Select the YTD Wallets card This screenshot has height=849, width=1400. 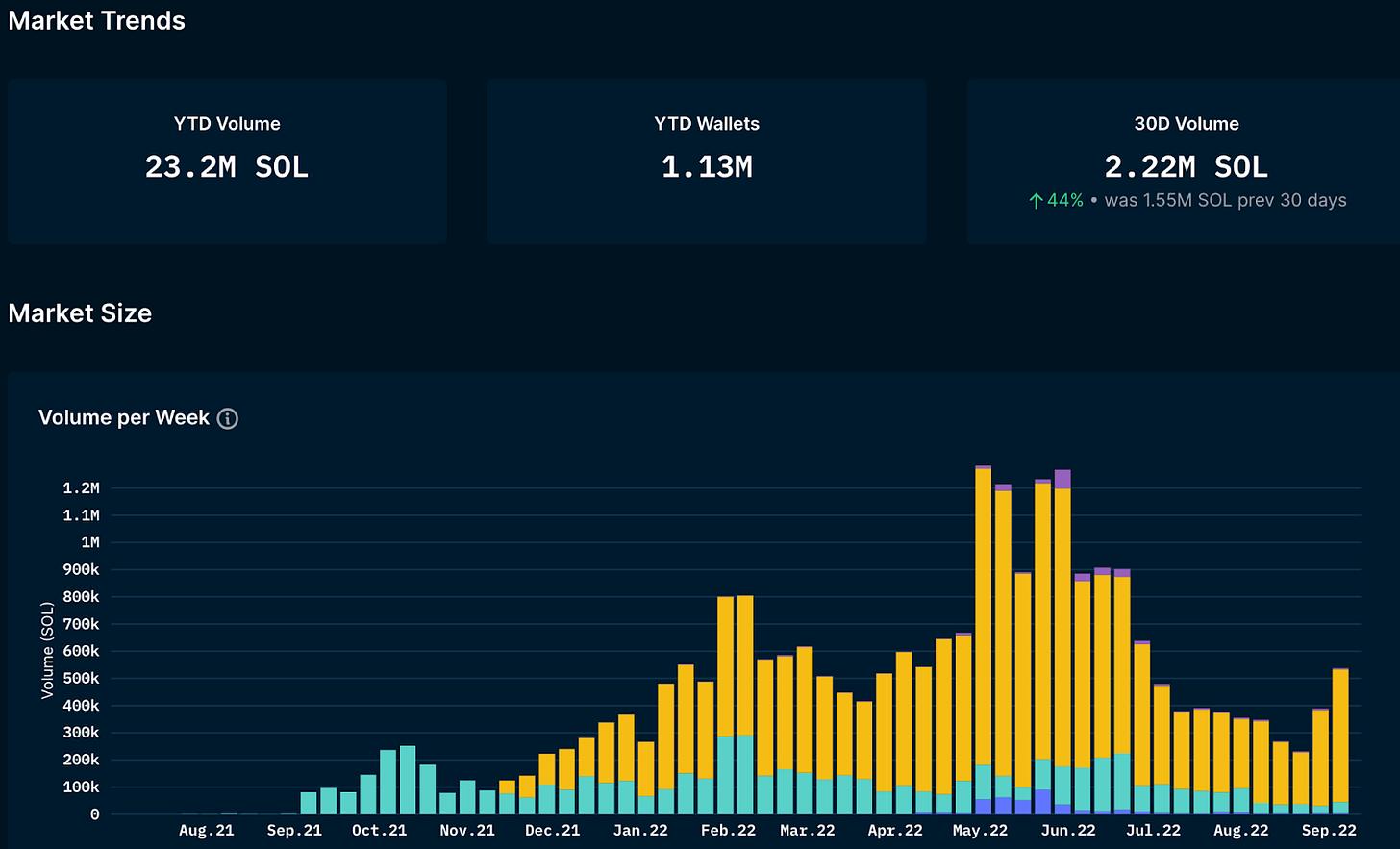pyautogui.click(x=707, y=162)
